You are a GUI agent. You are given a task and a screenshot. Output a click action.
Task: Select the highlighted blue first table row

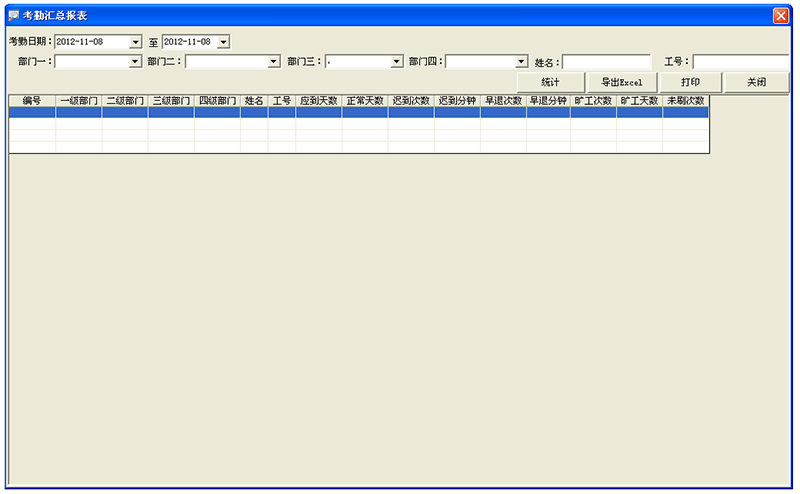358,113
